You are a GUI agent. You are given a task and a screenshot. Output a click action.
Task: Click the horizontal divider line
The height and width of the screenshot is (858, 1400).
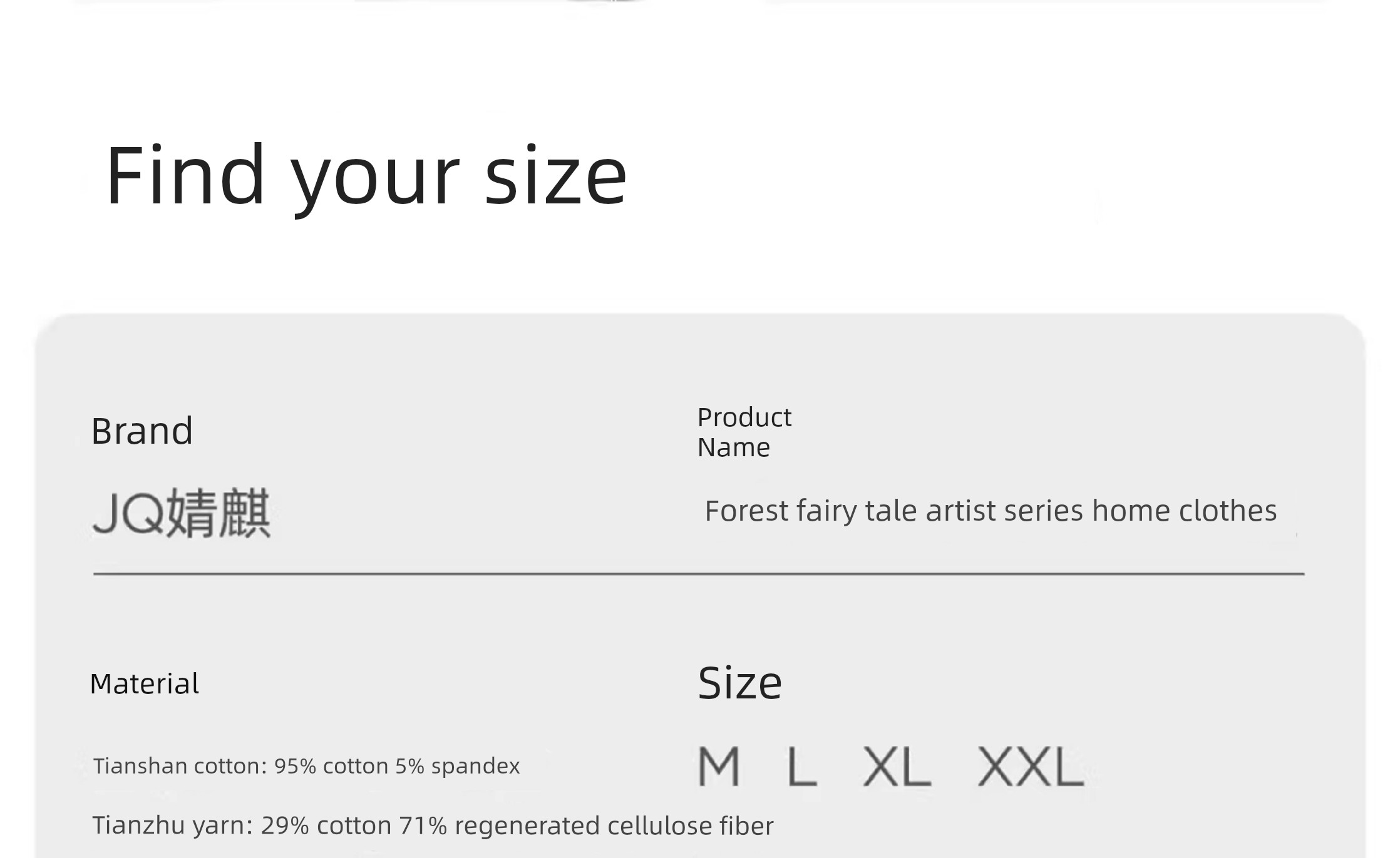point(699,573)
